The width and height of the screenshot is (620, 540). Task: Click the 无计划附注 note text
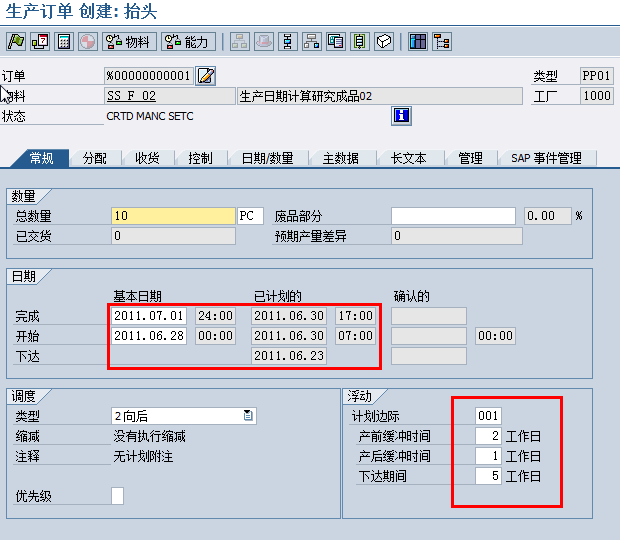(143, 457)
